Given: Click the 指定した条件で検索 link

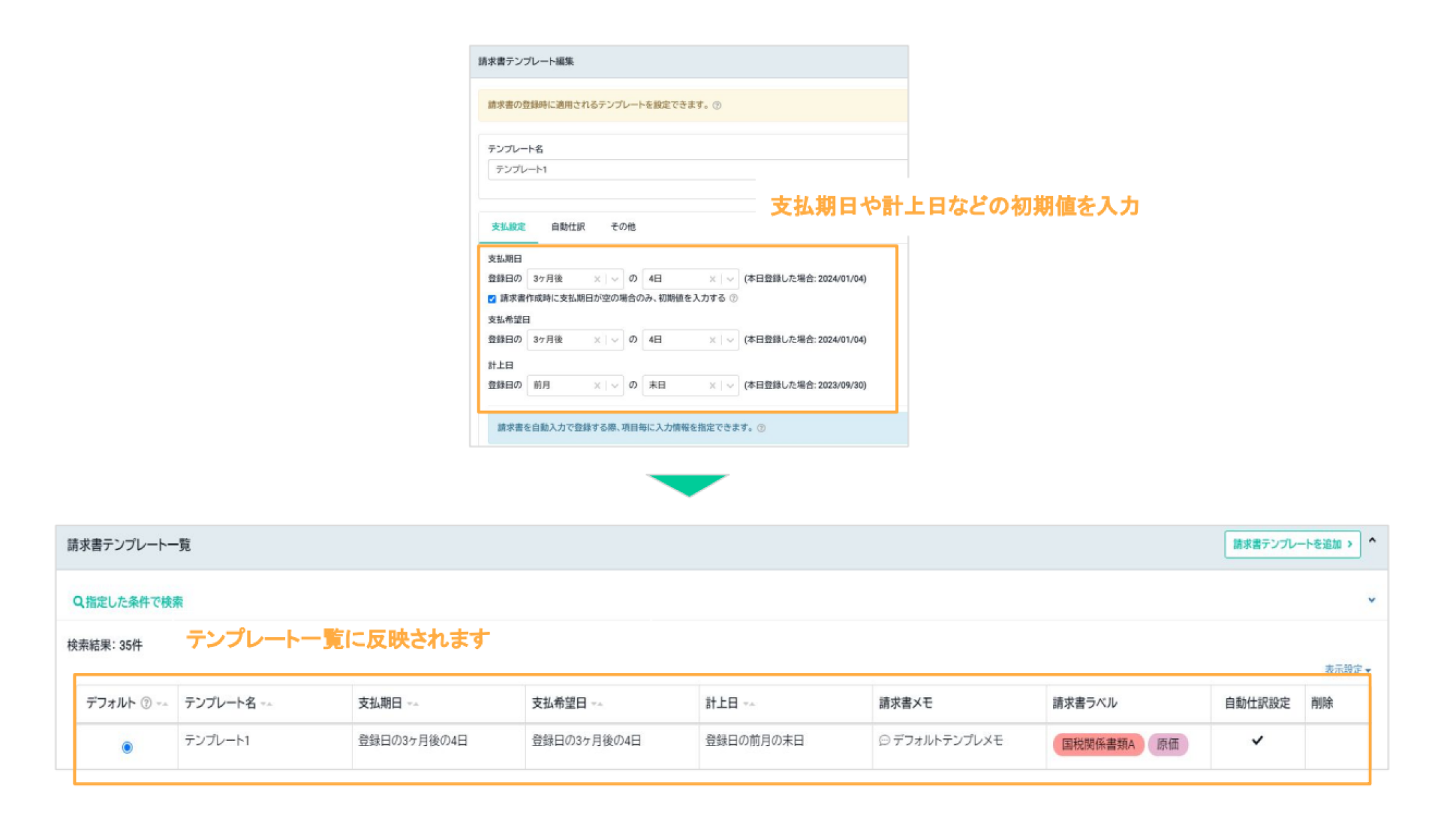Looking at the screenshot, I should (x=134, y=602).
